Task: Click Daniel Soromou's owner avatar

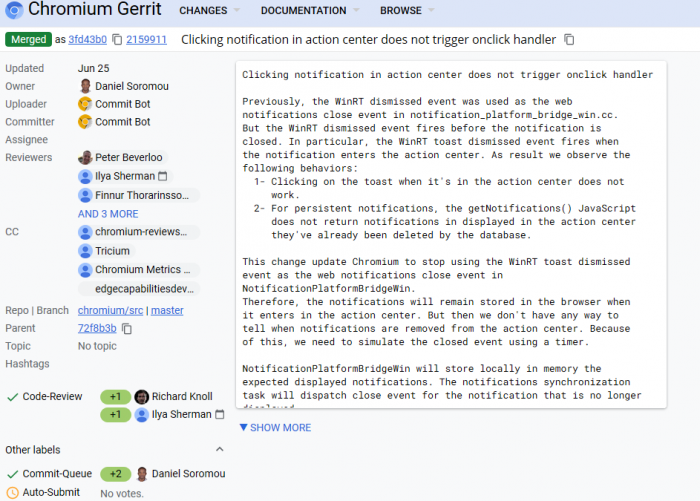Action: click(86, 86)
